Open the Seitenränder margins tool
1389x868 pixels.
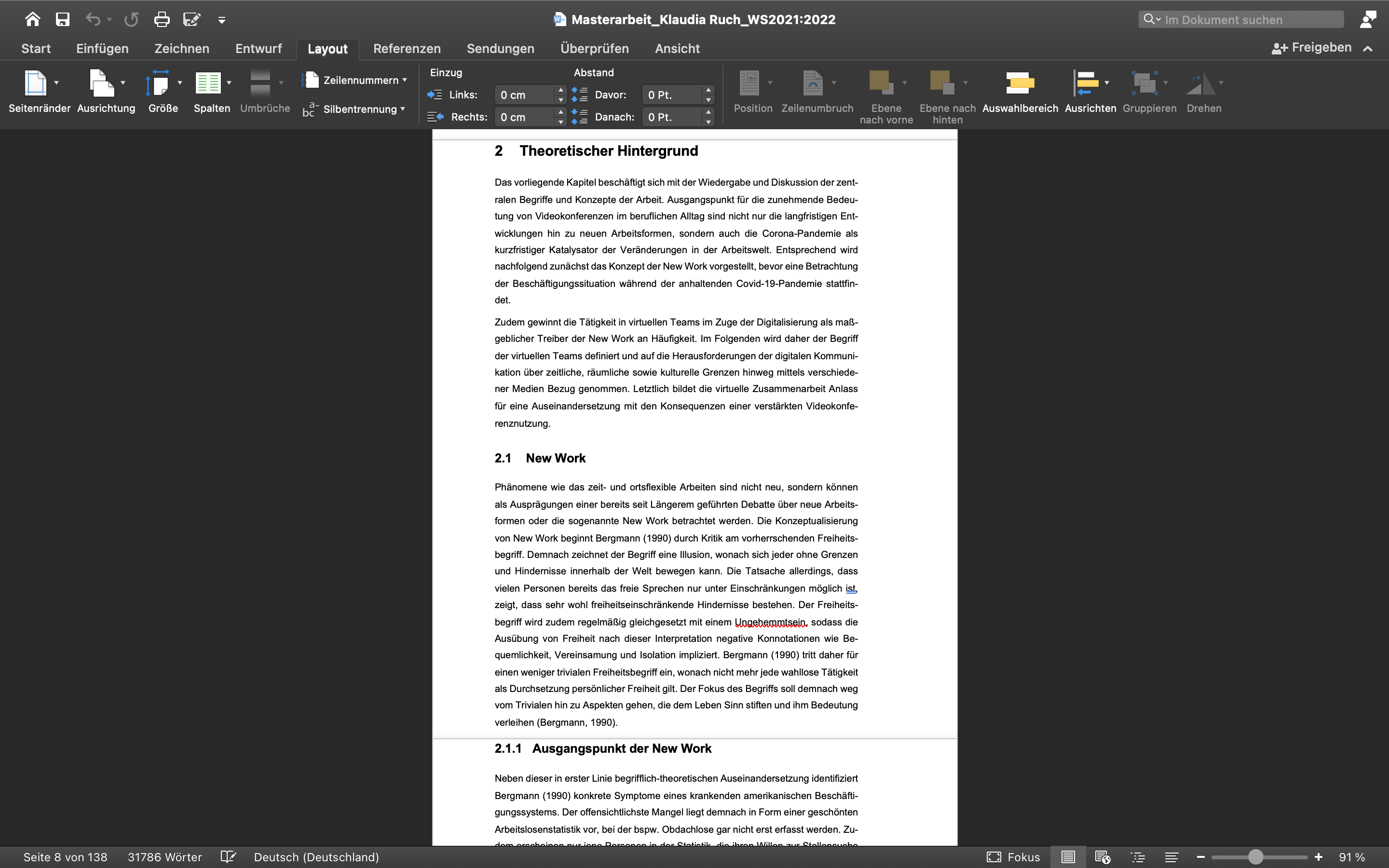(x=36, y=84)
